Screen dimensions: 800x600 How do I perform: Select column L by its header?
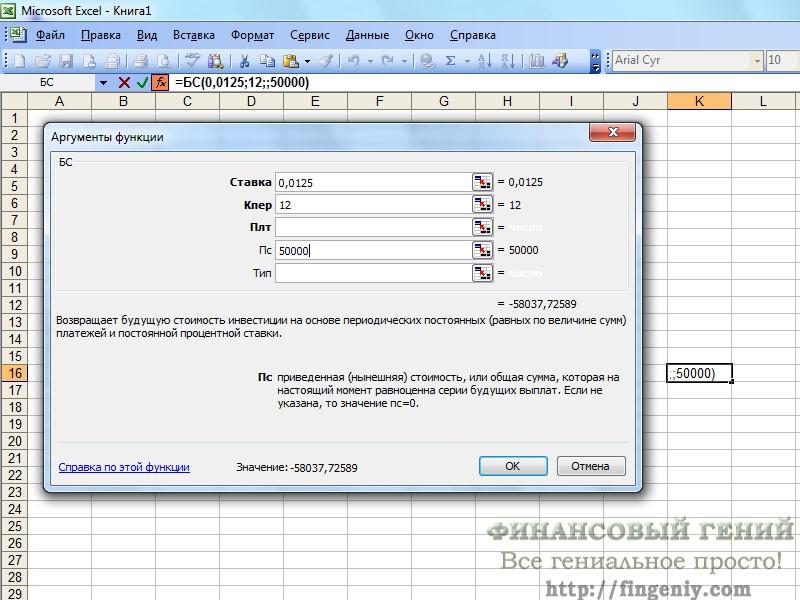[763, 101]
